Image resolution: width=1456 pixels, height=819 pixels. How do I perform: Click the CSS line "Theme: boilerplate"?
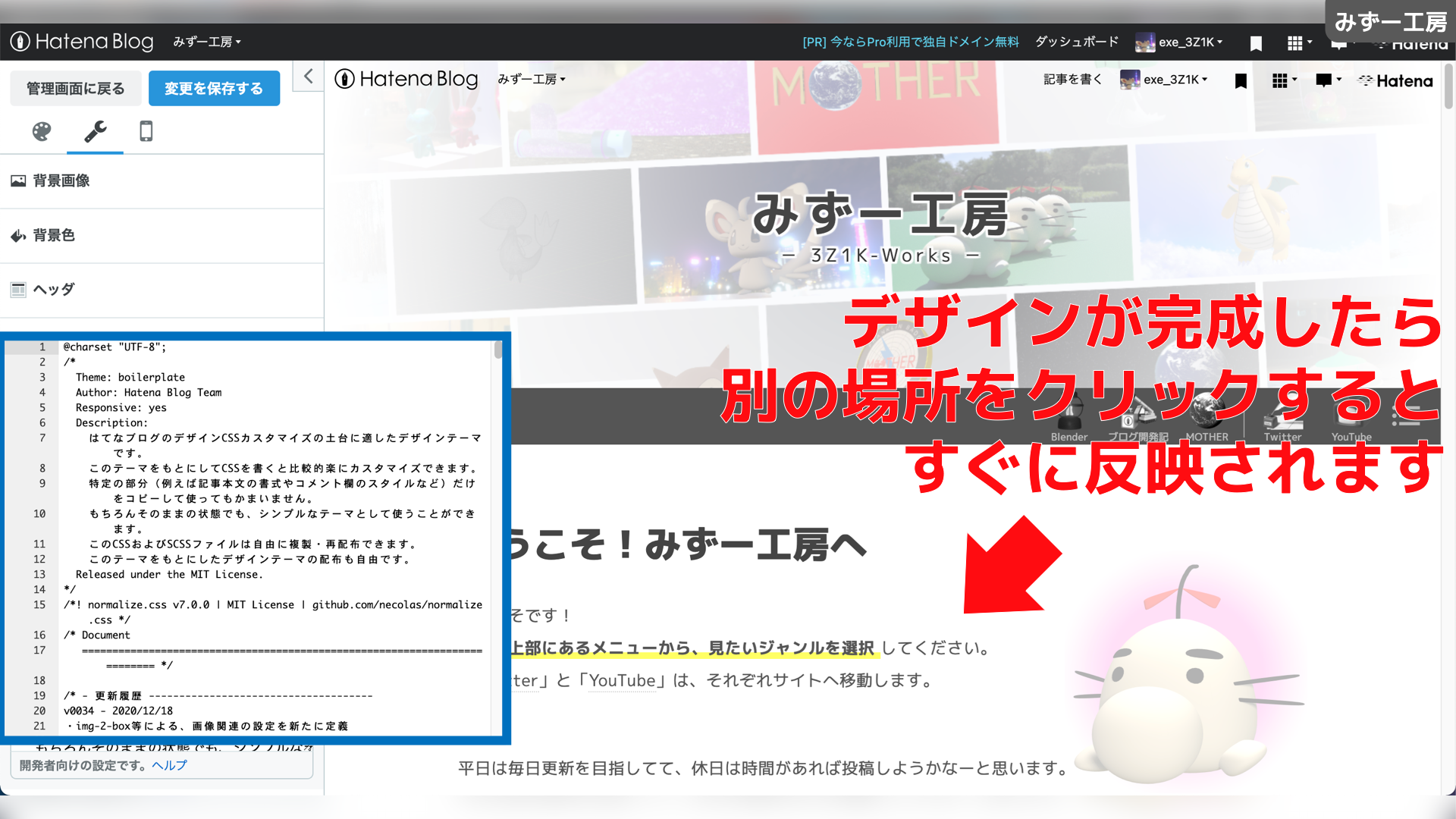(x=130, y=377)
